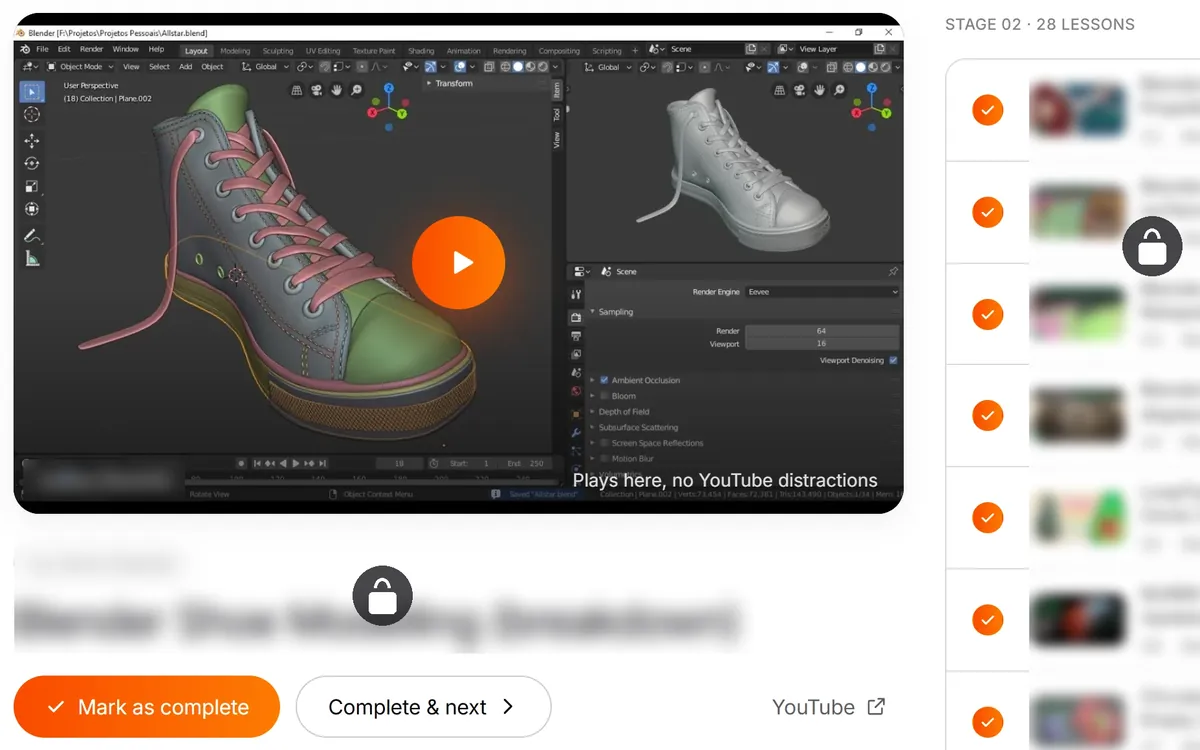The image size is (1200, 750).
Task: Open Blender's File menu
Action: [x=42, y=49]
